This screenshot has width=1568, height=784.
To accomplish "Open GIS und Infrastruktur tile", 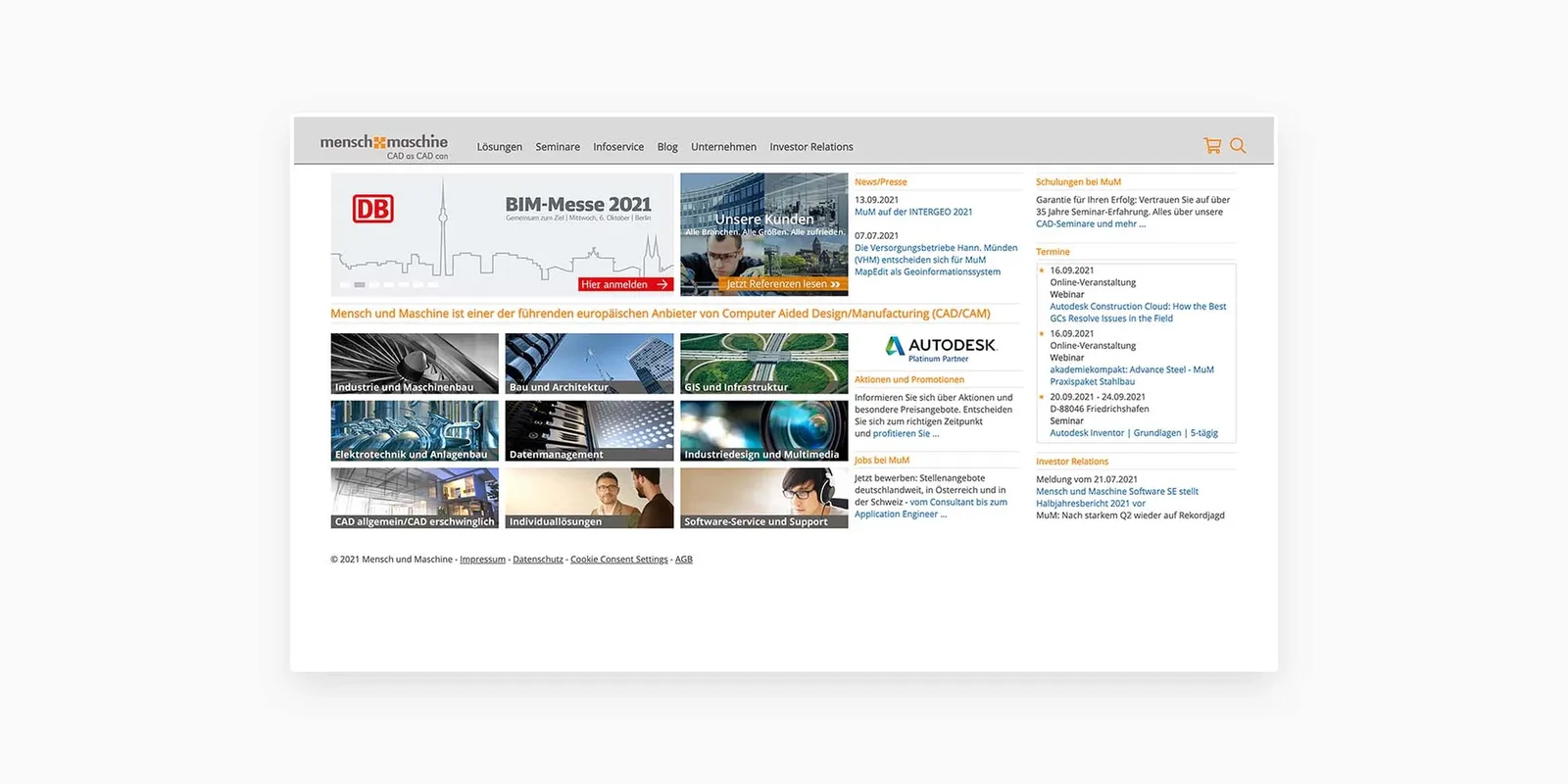I will [764, 364].
